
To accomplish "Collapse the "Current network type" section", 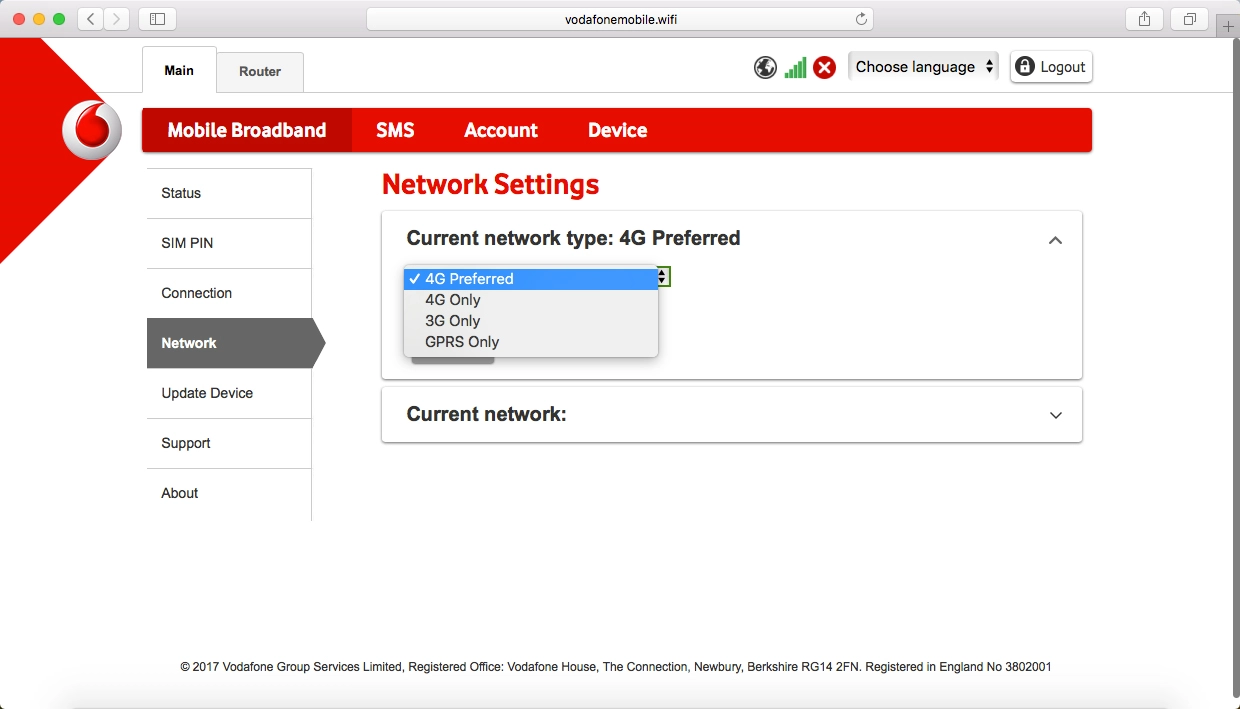I will (1055, 240).
